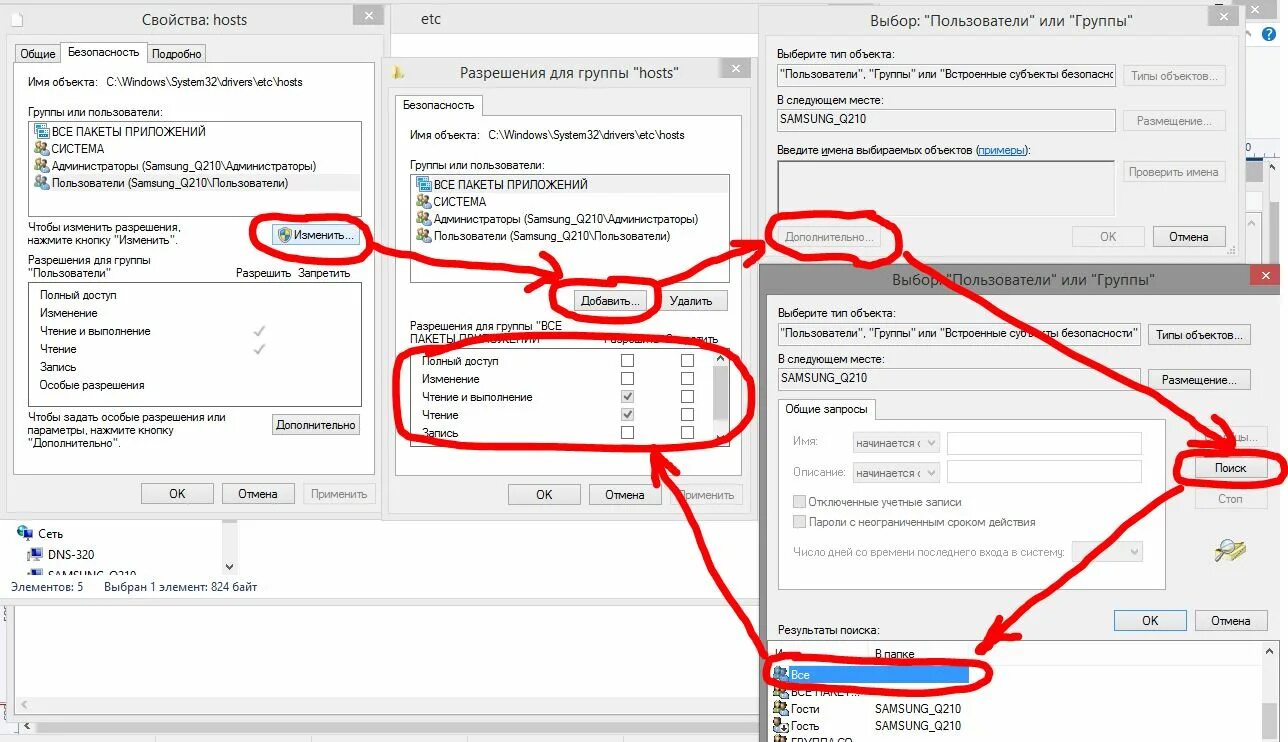This screenshot has width=1288, height=742.
Task: Check Пароли с неограниченным сроком действия
Action: tap(799, 522)
